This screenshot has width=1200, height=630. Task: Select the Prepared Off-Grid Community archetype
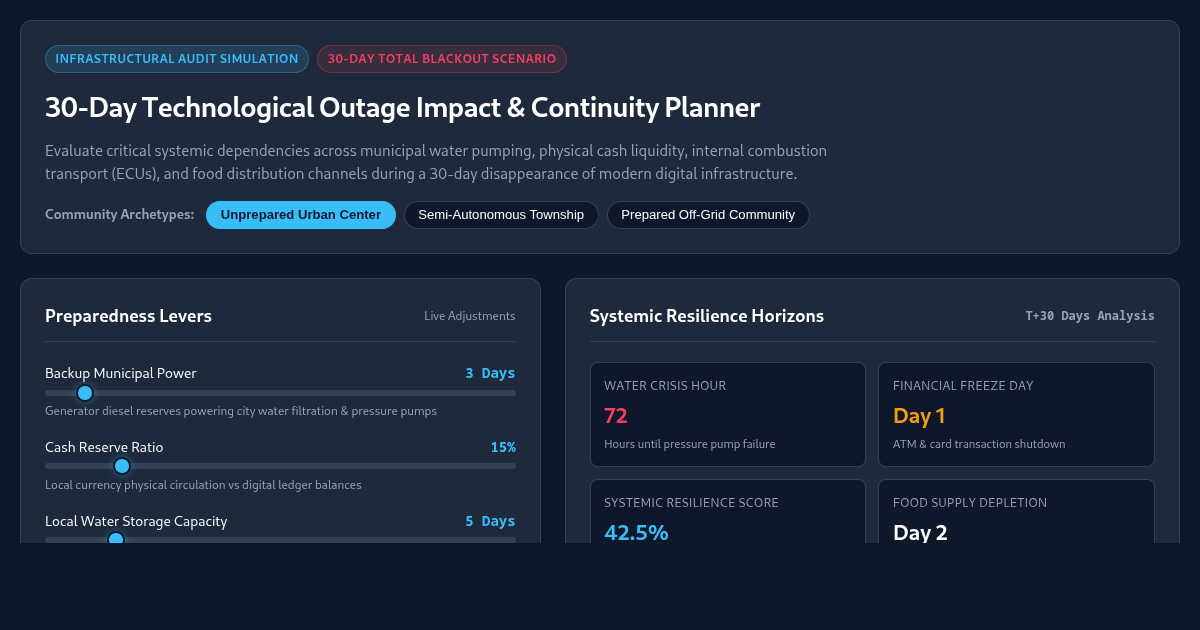tap(708, 215)
